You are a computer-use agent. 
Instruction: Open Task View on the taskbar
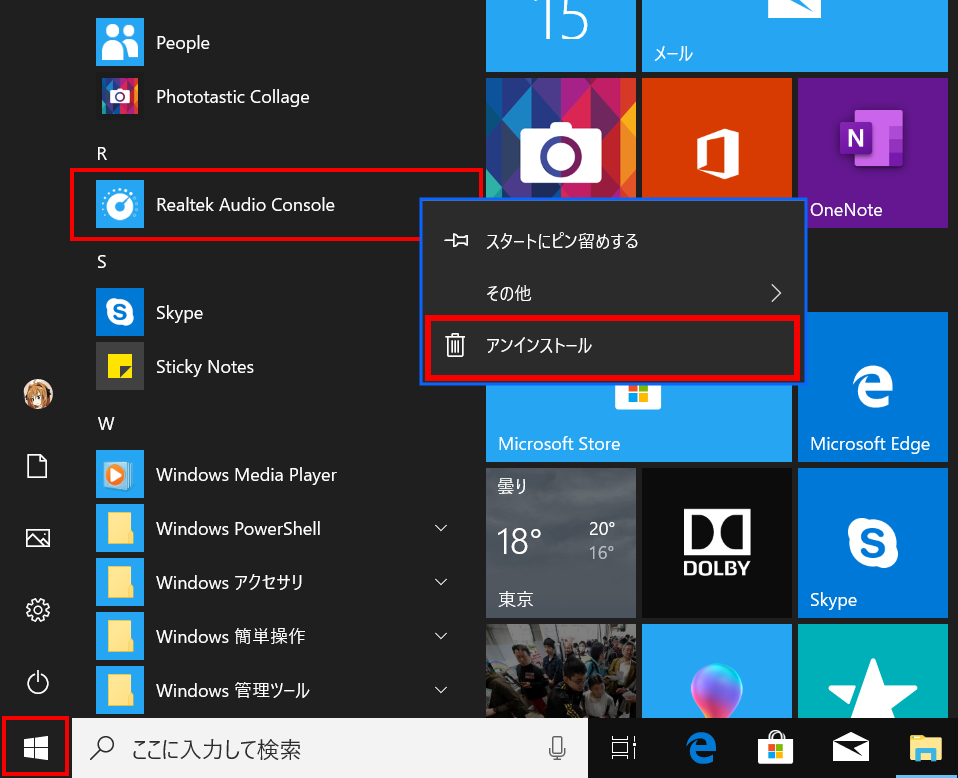624,748
